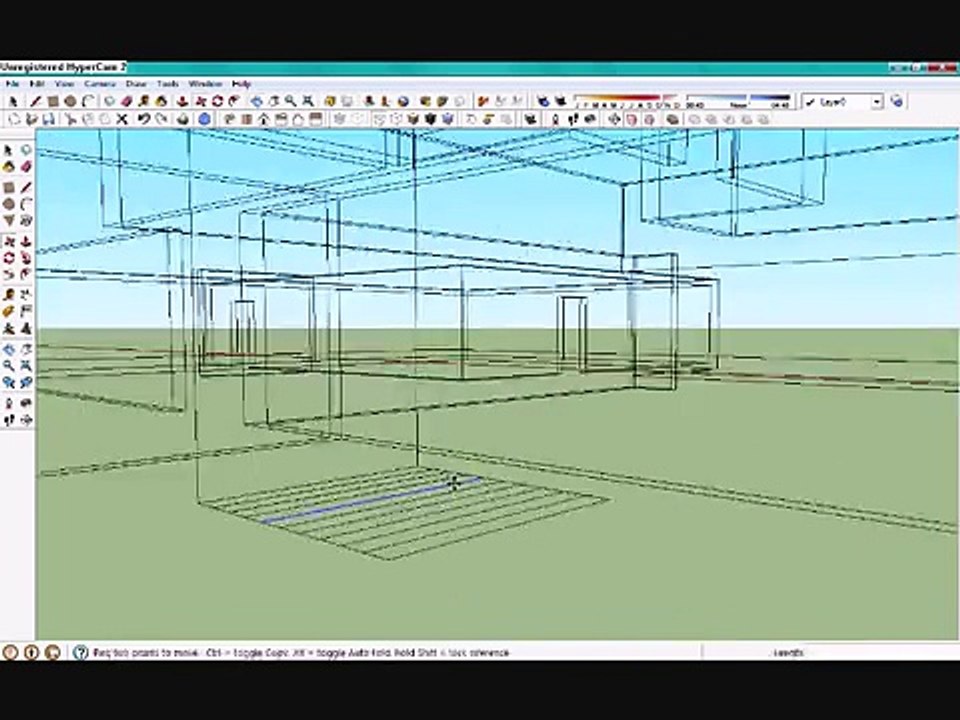Select Freehand tool in left palette
The image size is (960, 720).
(x=26, y=220)
